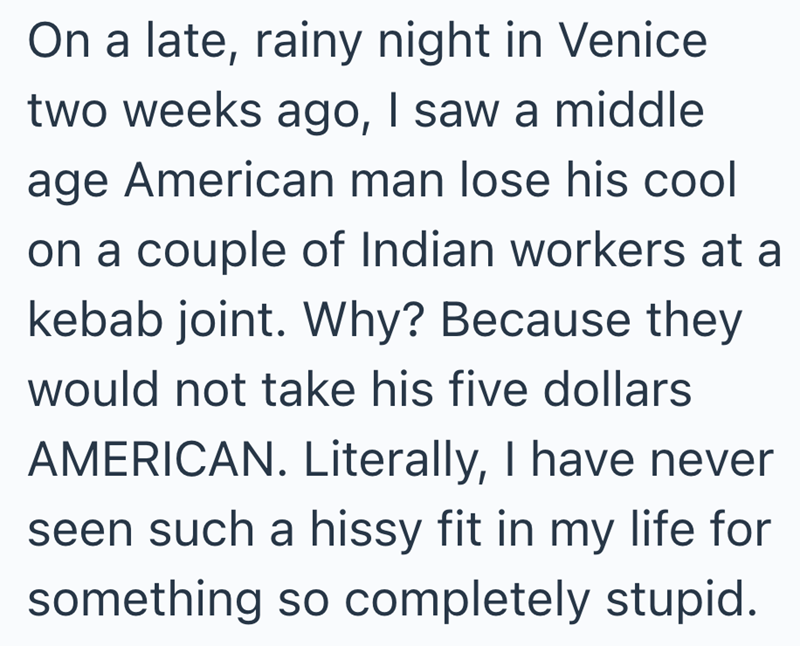
Task: Click the word "Venice"
Action: click(x=638, y=44)
